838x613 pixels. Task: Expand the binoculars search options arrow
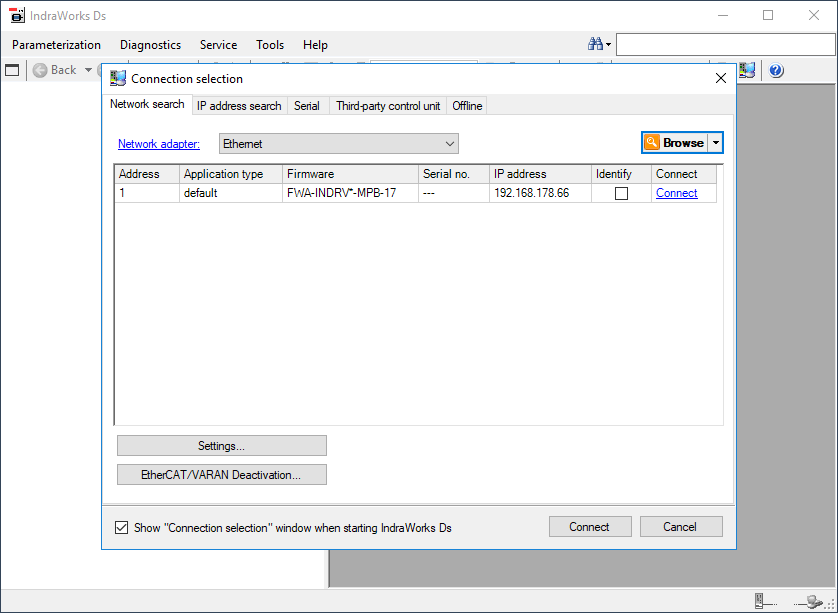pos(608,45)
